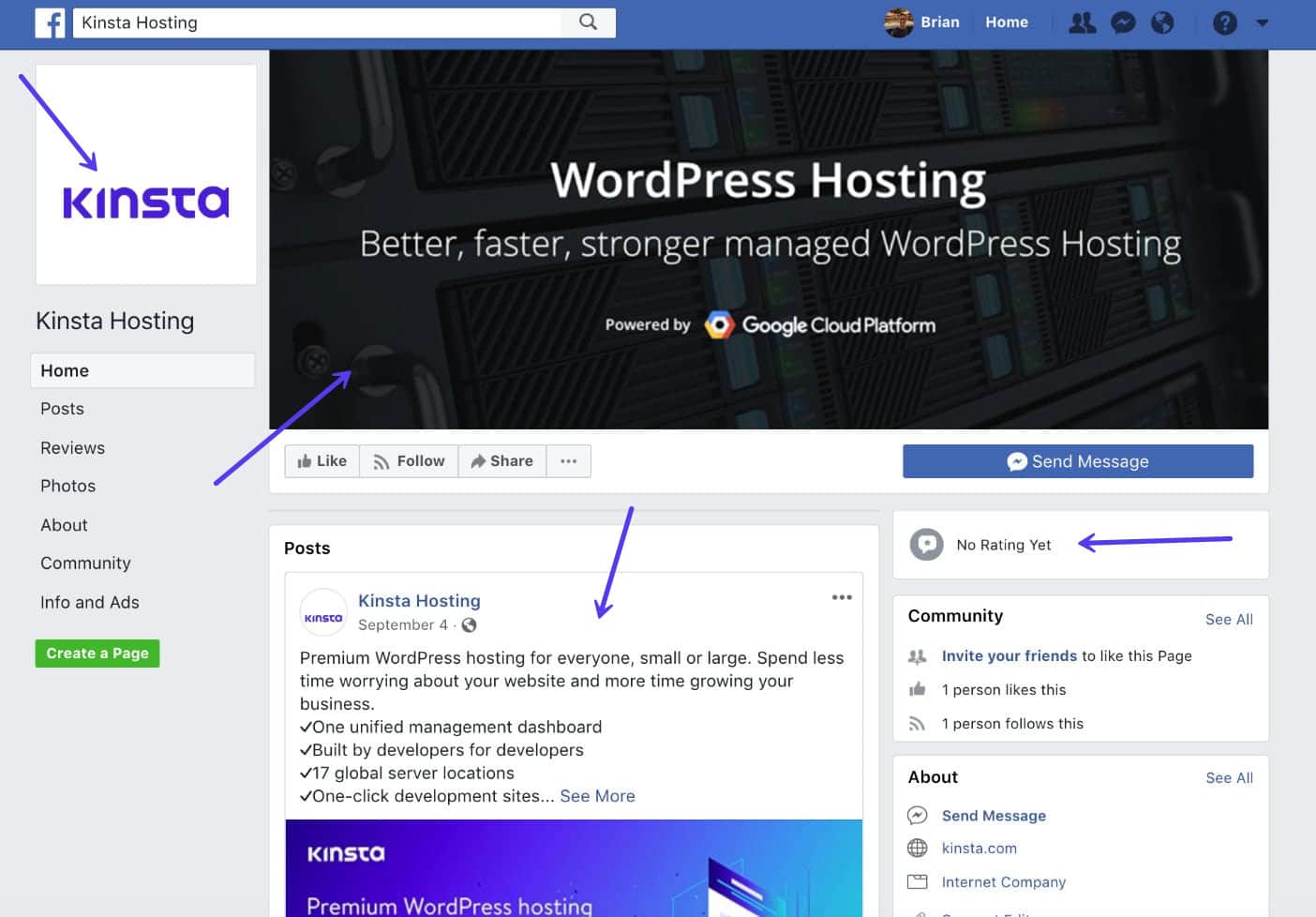Click the Help question mark icon
Screen dimensions: 1316x917
[x=1225, y=23]
